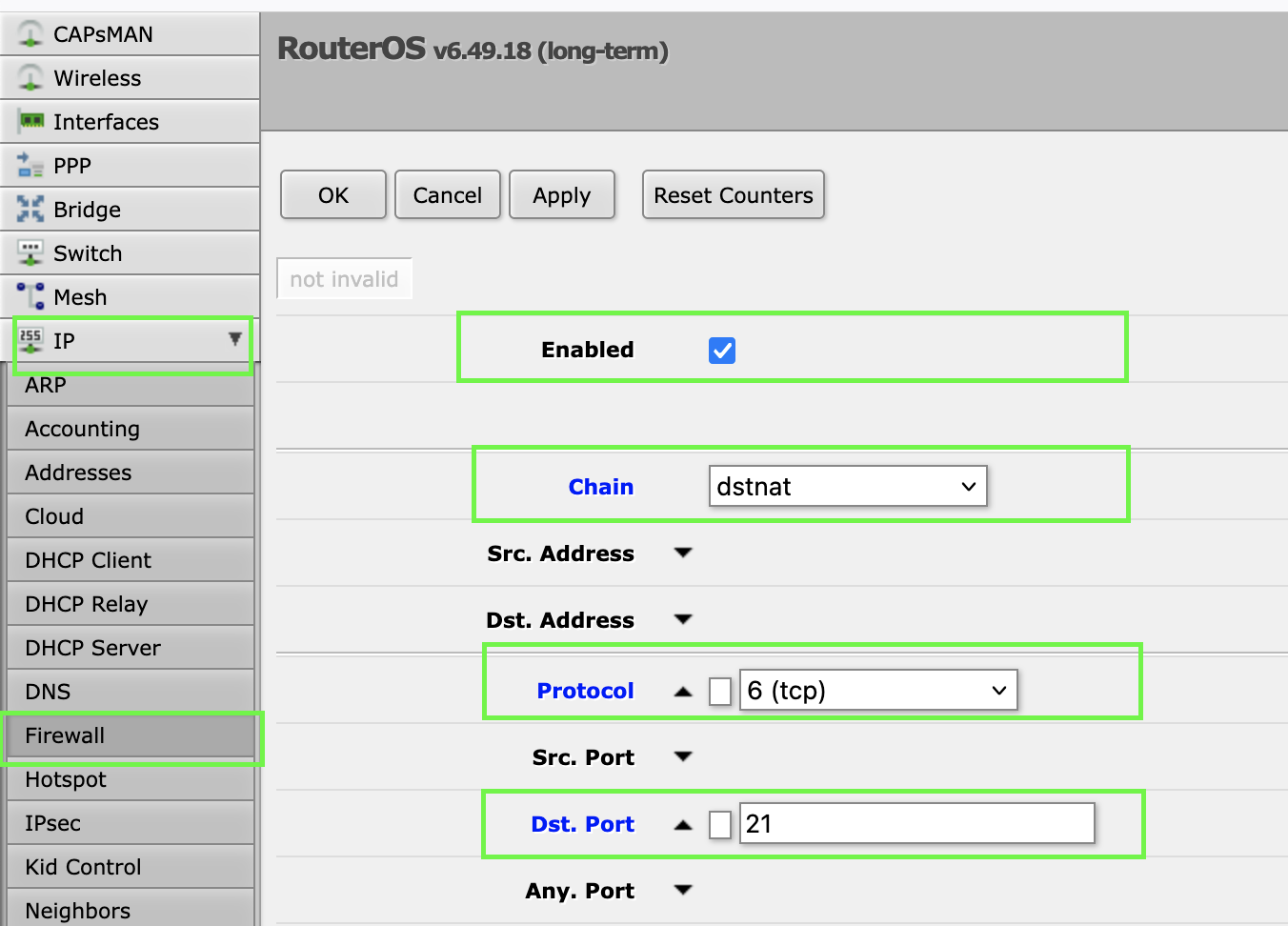
Task: Go to Interfaces section
Action: pos(130,122)
